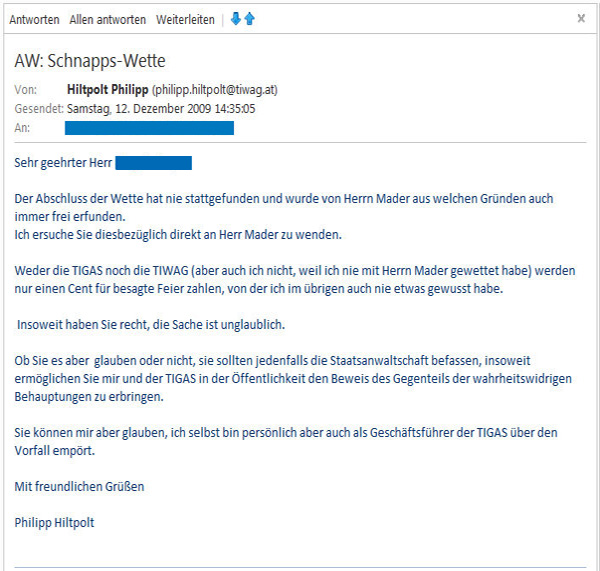Select sender name 'Hiltpolt Philipp'

(108, 90)
